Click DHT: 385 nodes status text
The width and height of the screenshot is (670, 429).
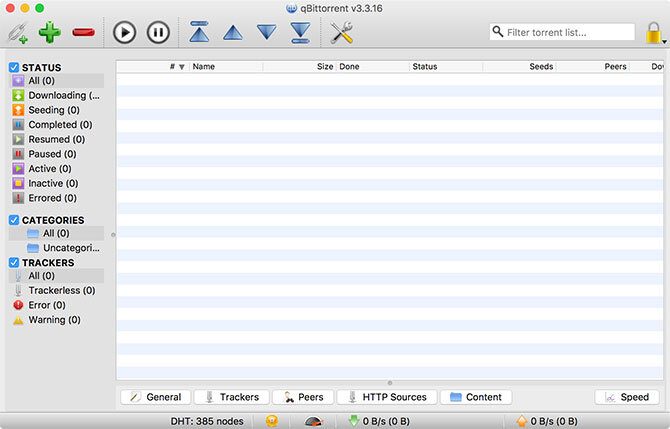(x=207, y=421)
